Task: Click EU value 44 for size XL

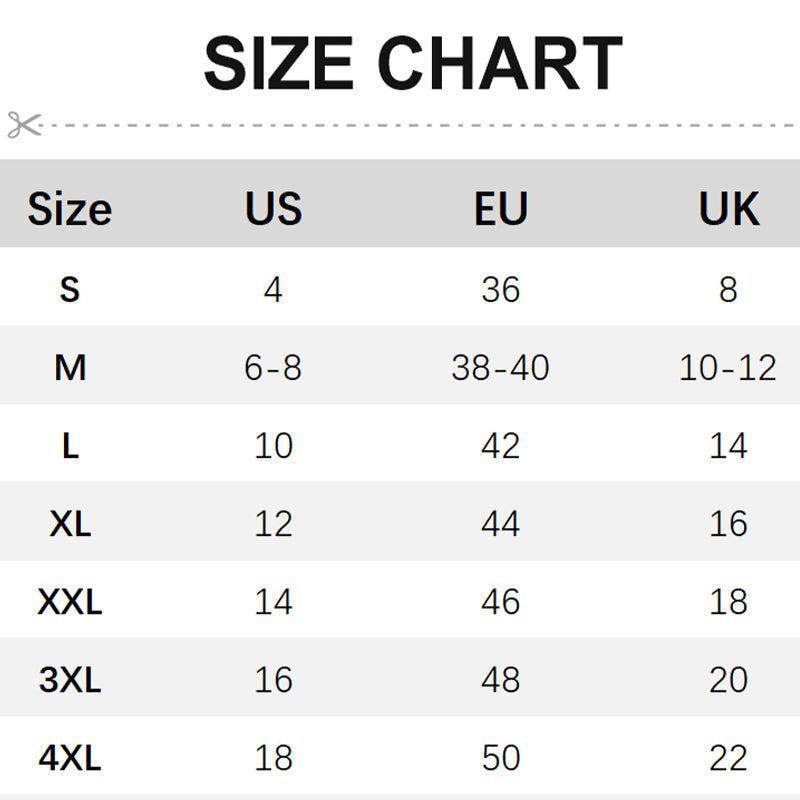Action: (x=500, y=523)
